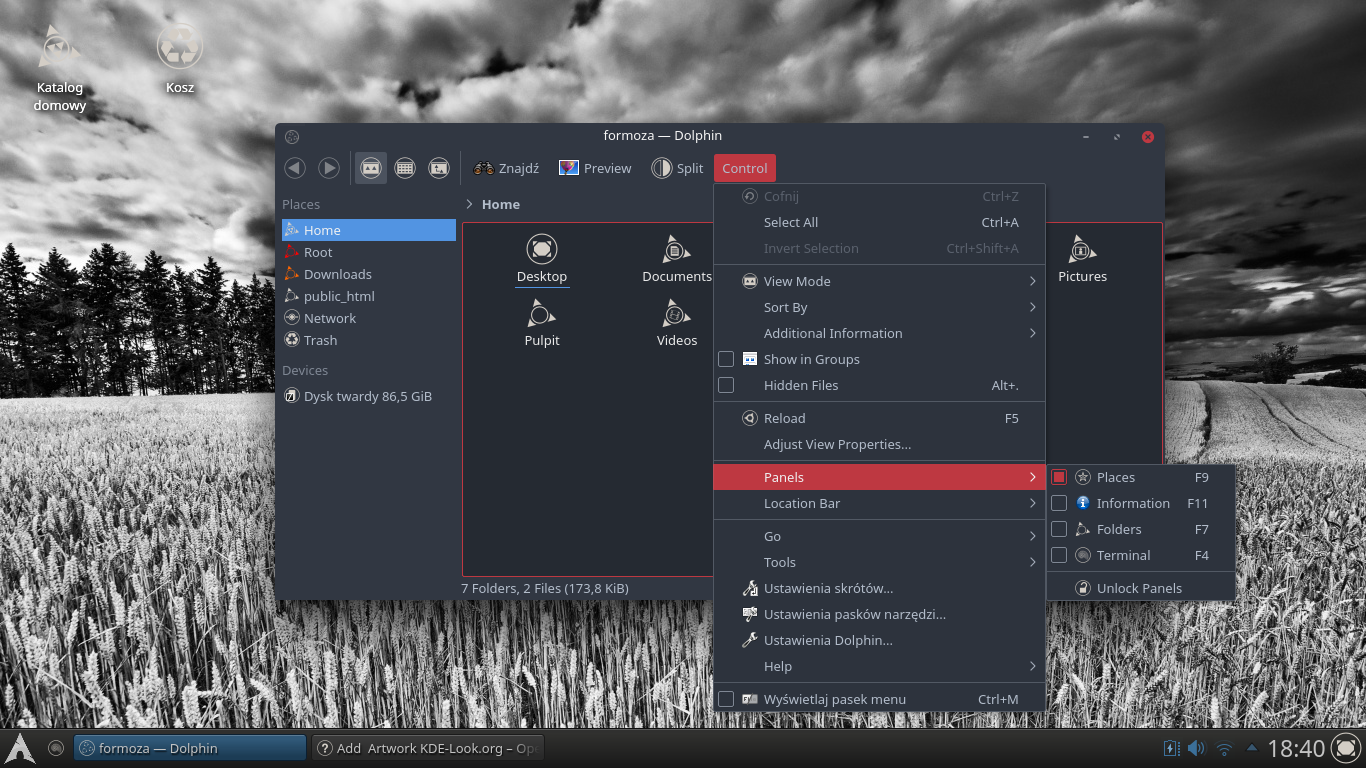The width and height of the screenshot is (1366, 768).
Task: Toggle Hidden Files checkbox
Action: point(726,385)
